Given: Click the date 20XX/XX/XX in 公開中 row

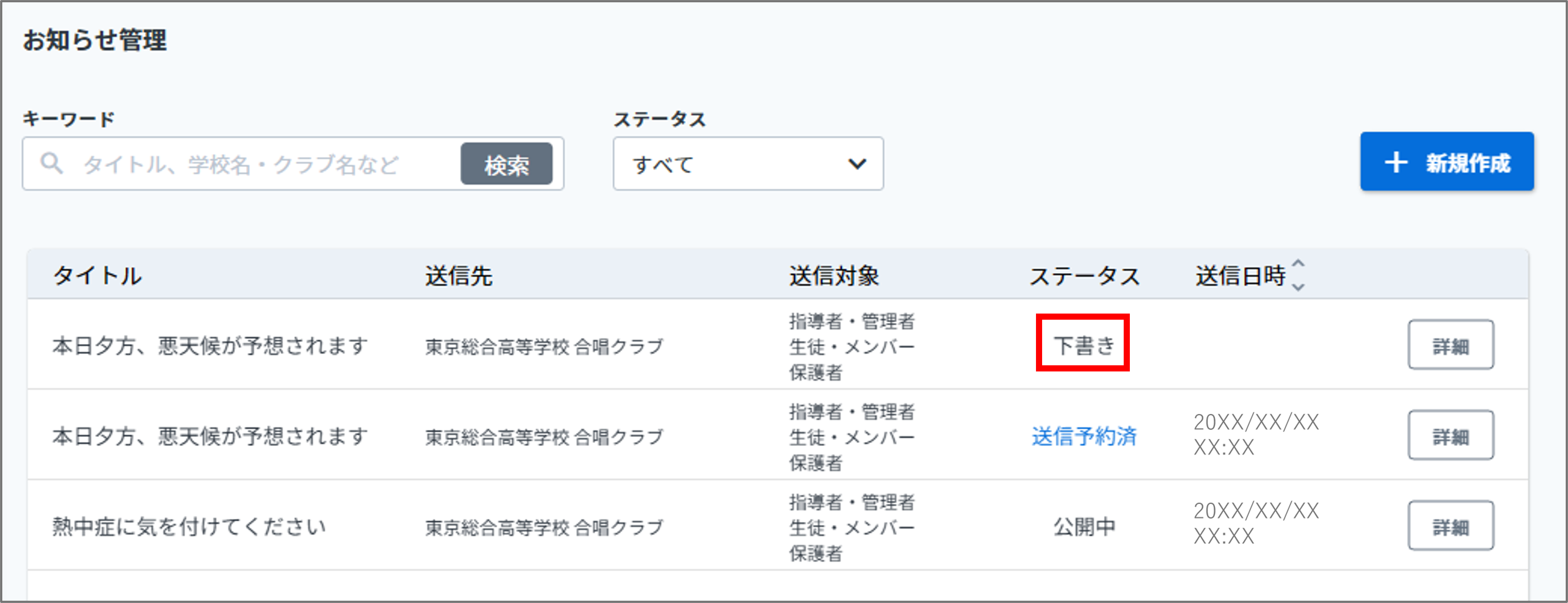Looking at the screenshot, I should (1256, 510).
